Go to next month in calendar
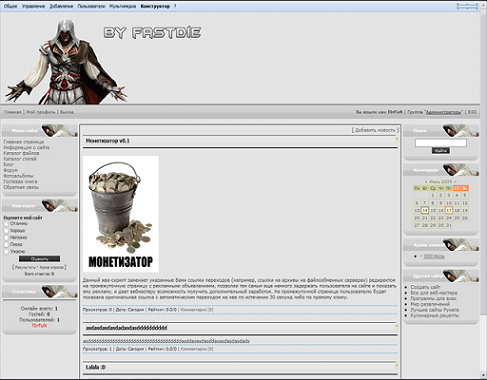This screenshot has width=487, height=380. [455, 182]
